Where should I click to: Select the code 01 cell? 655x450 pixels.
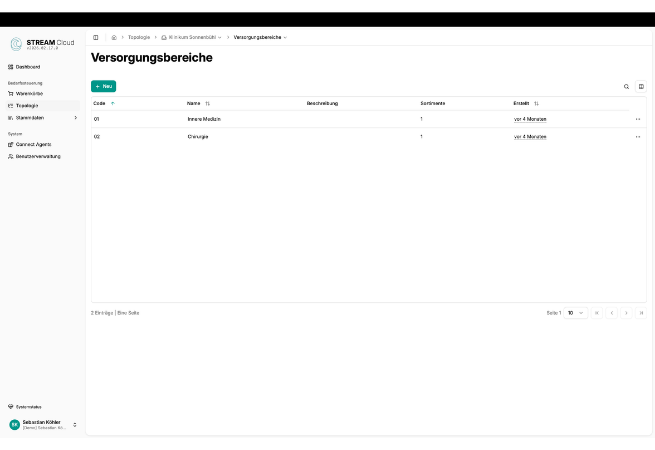(96, 119)
